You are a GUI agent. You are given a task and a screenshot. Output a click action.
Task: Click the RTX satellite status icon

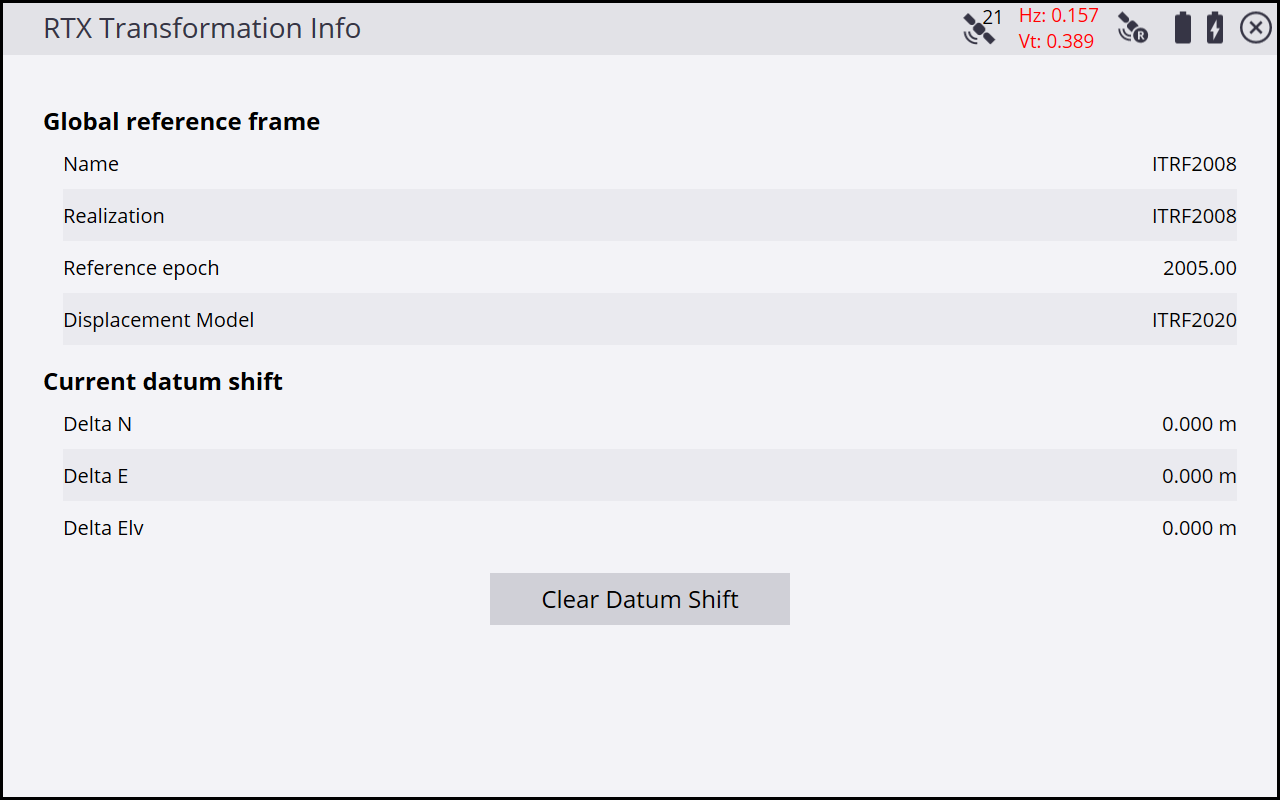coord(1132,28)
